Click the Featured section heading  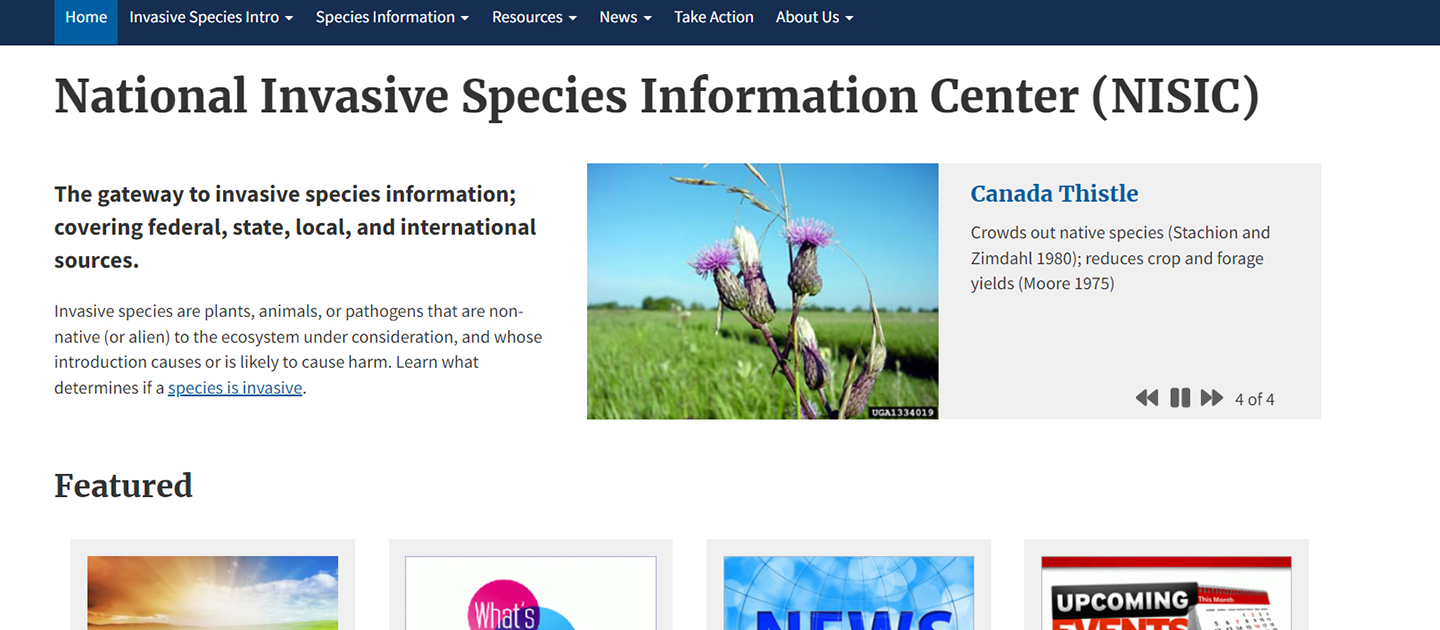[x=123, y=486]
